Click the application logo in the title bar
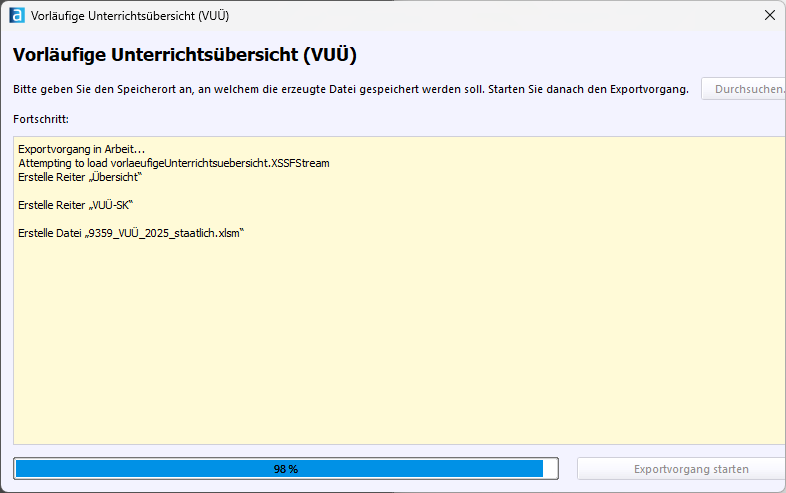786x493 pixels. point(17,15)
